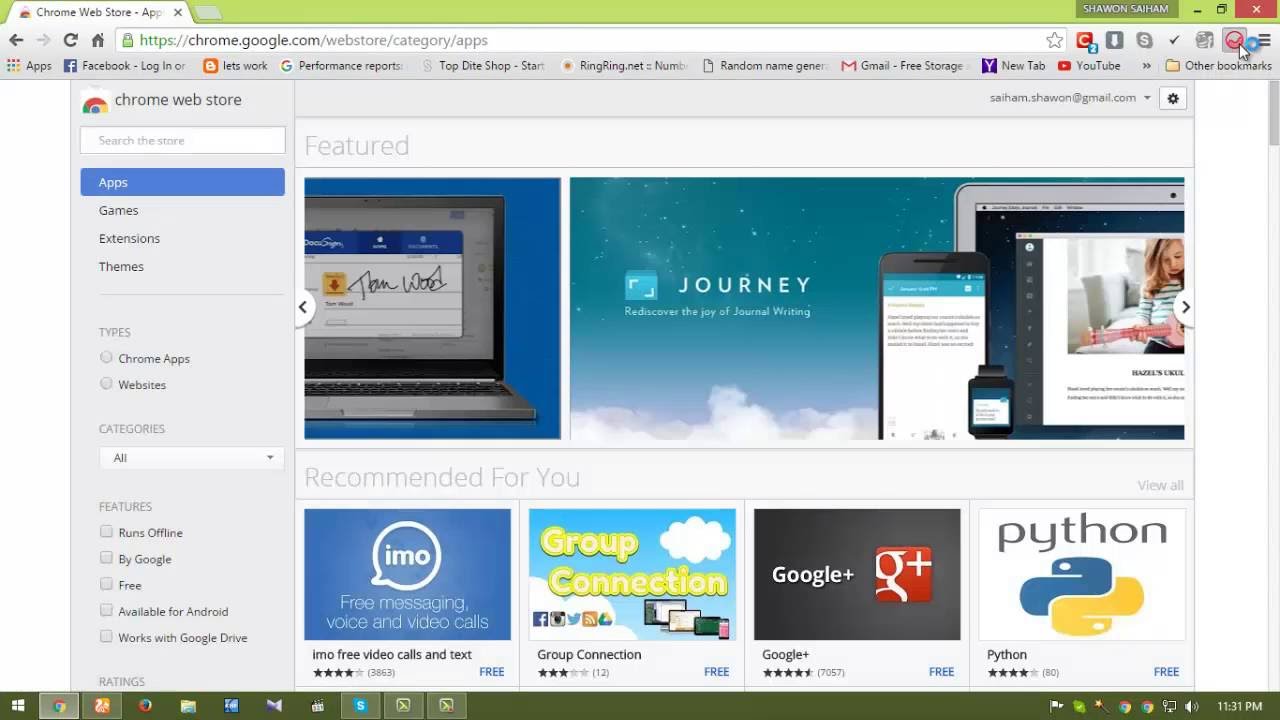Open the Windows Start button

[17, 706]
